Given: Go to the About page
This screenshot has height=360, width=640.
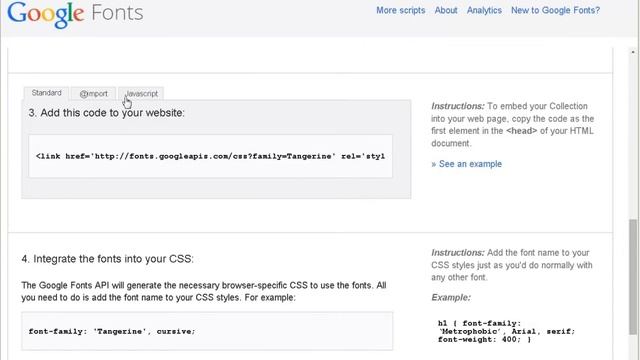Looking at the screenshot, I should pos(446,10).
